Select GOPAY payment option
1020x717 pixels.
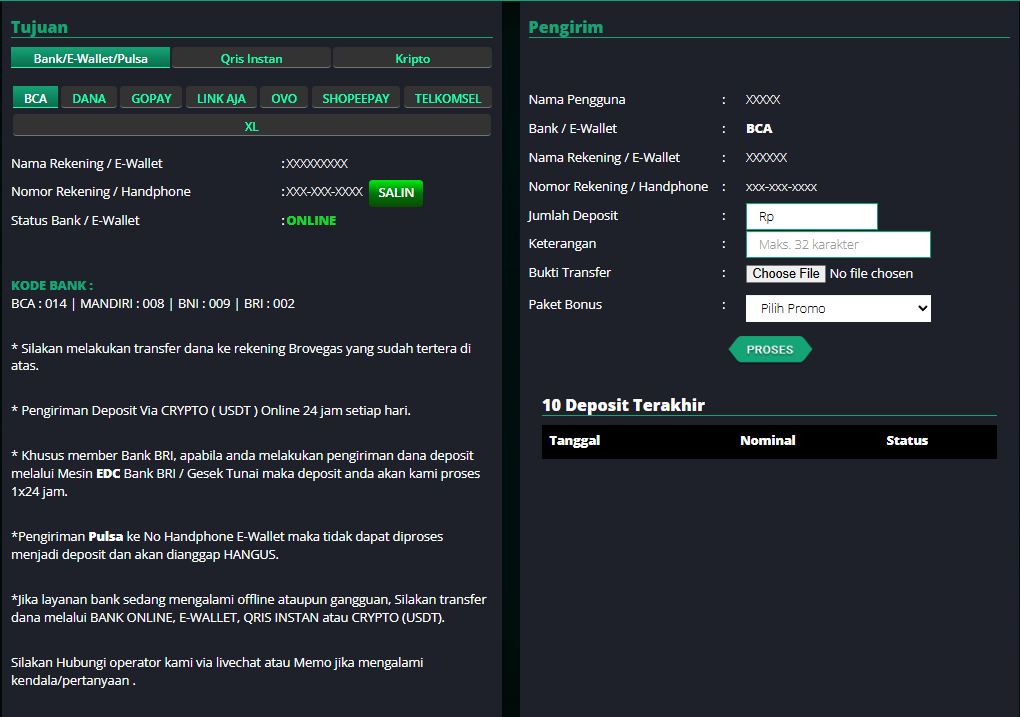tap(152, 98)
